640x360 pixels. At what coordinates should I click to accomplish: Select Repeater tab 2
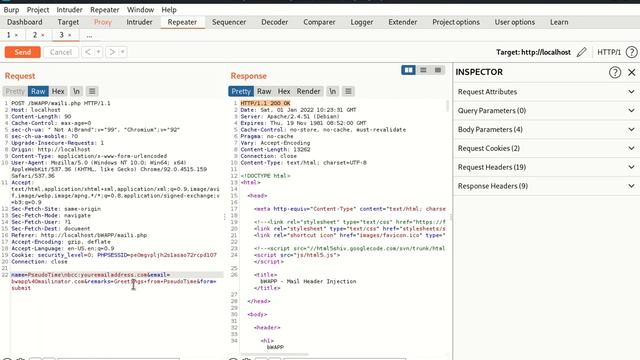(x=35, y=36)
